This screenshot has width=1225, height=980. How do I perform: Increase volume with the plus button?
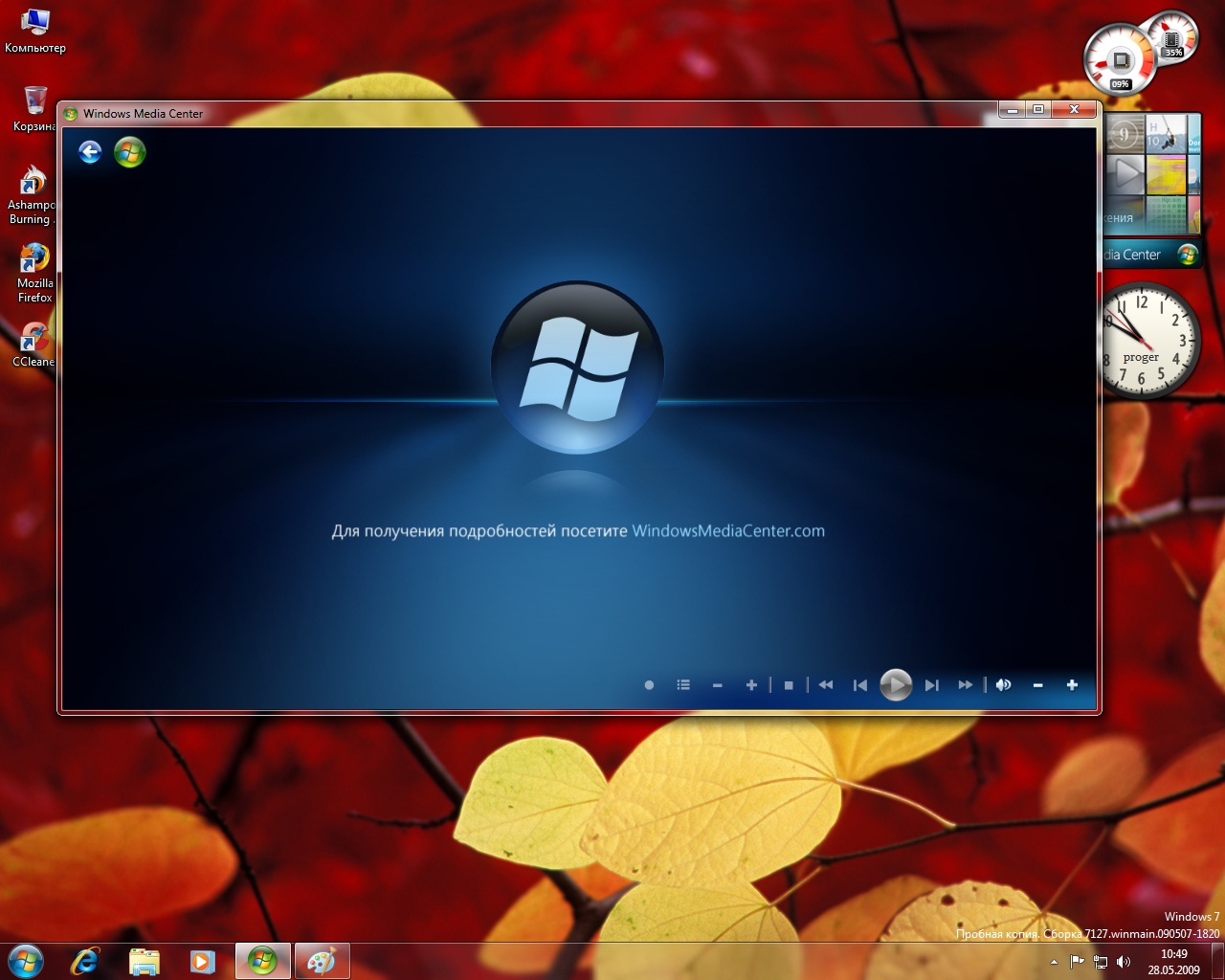1072,685
